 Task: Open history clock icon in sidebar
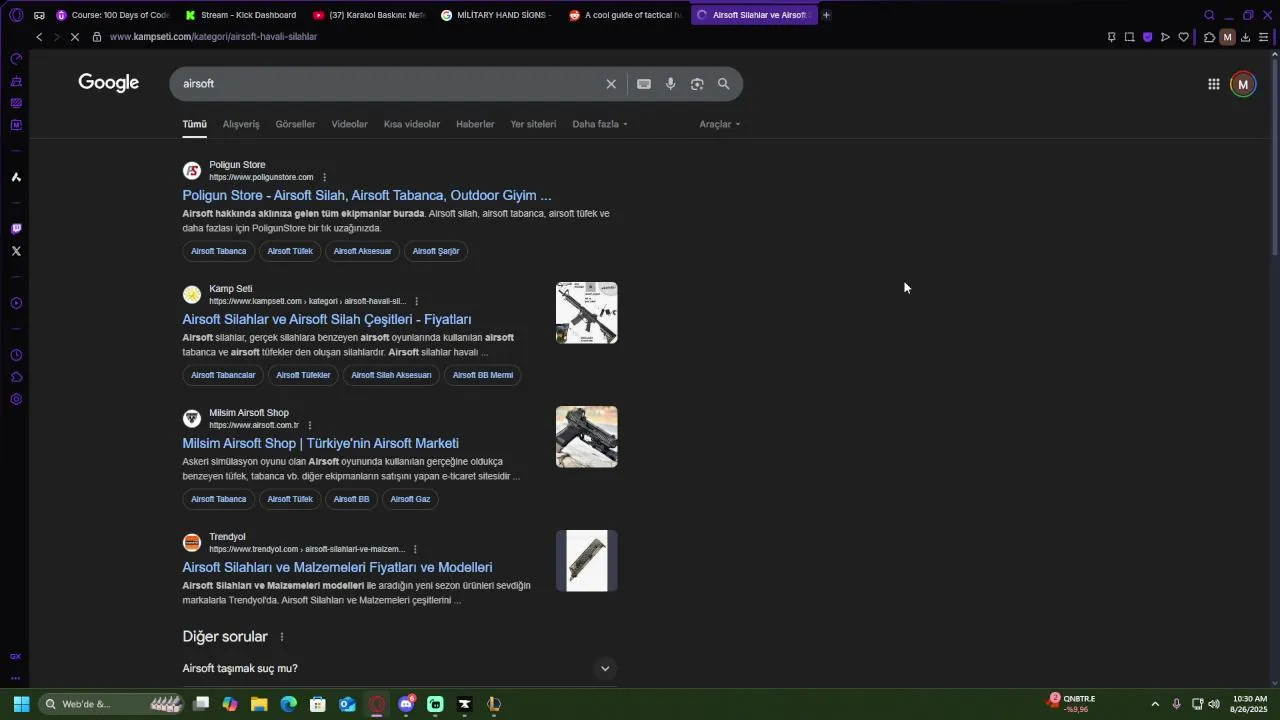[x=16, y=355]
